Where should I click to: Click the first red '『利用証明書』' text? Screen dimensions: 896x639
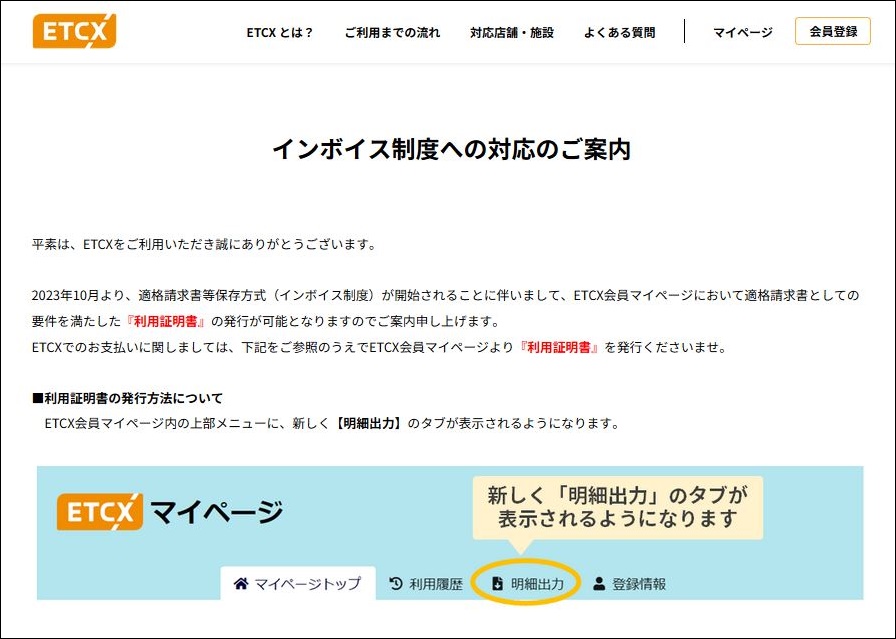166,321
